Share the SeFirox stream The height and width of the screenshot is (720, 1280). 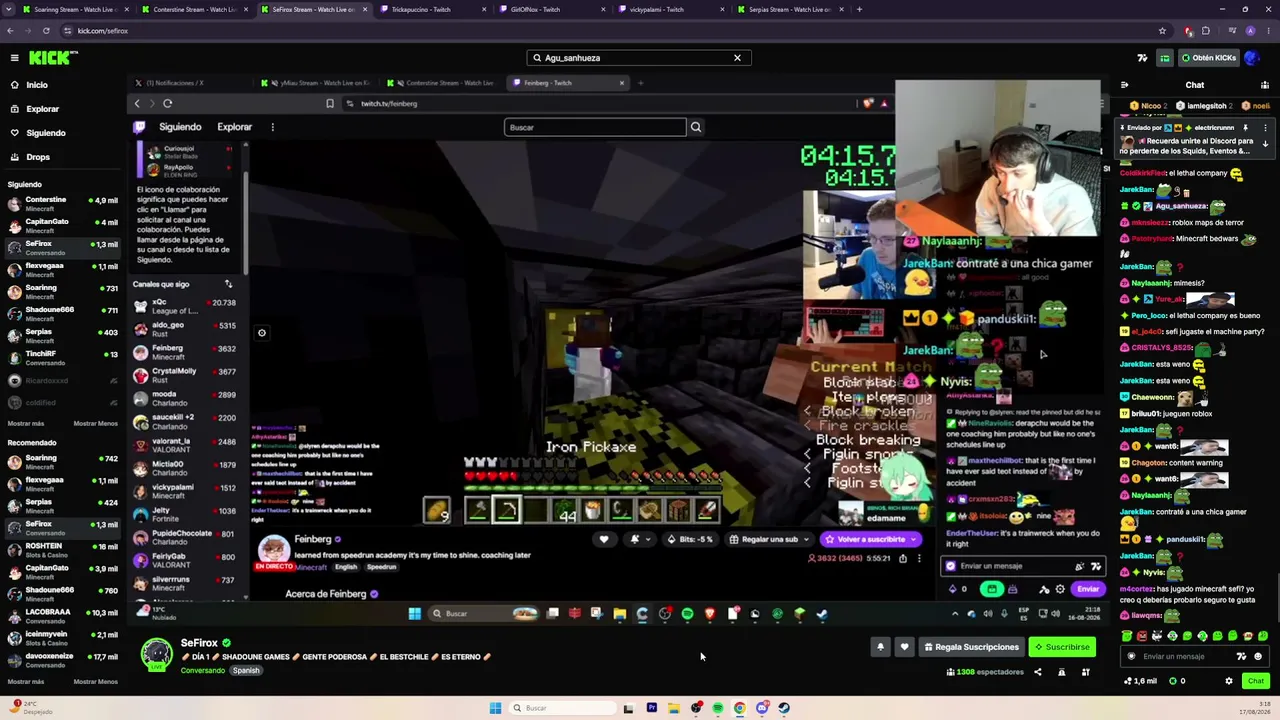[x=1037, y=672]
